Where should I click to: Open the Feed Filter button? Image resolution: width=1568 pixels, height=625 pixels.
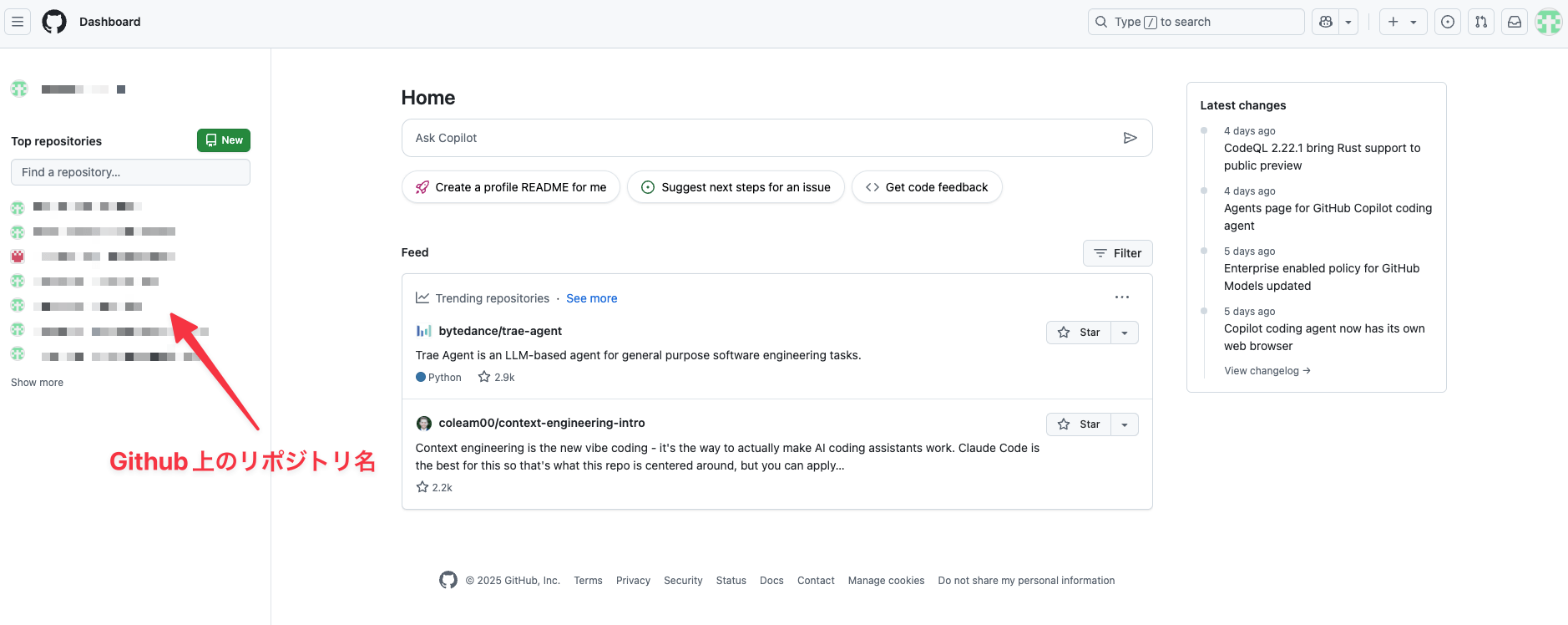[1118, 253]
